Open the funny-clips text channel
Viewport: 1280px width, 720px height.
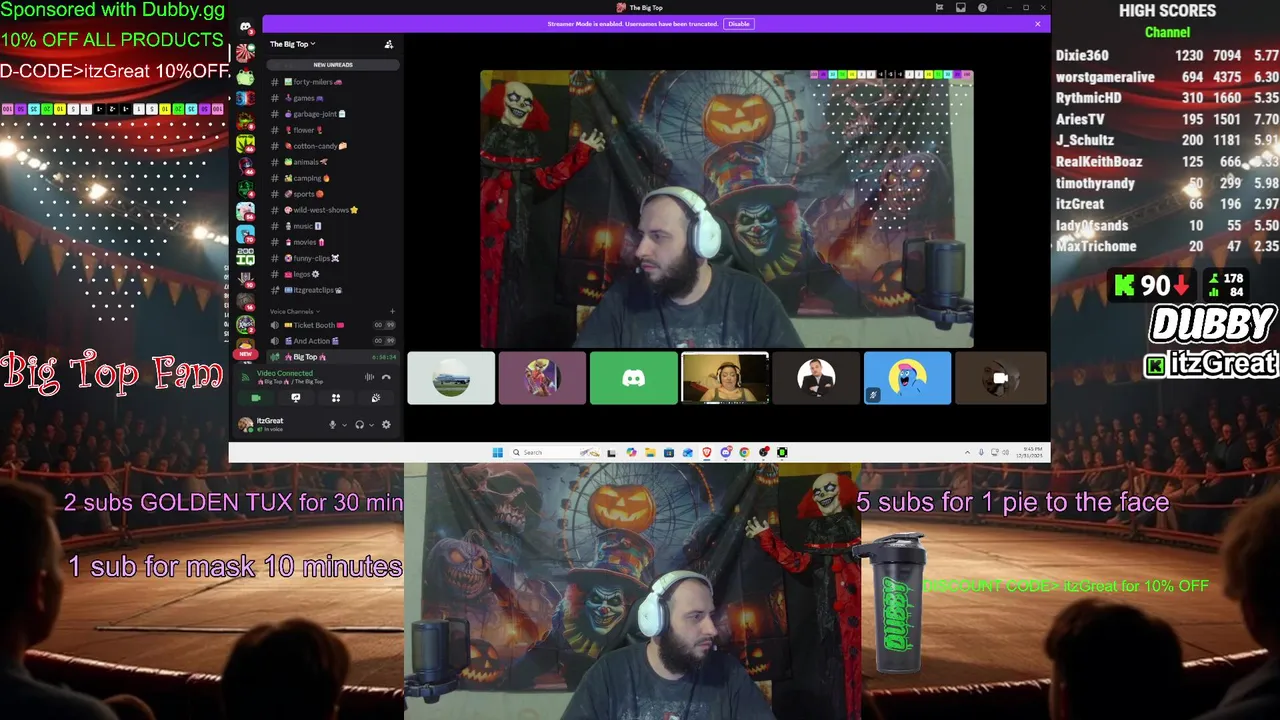point(332,258)
